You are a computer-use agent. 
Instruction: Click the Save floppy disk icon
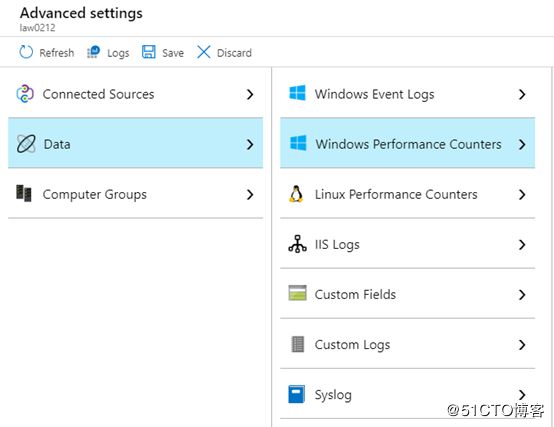pyautogui.click(x=148, y=52)
